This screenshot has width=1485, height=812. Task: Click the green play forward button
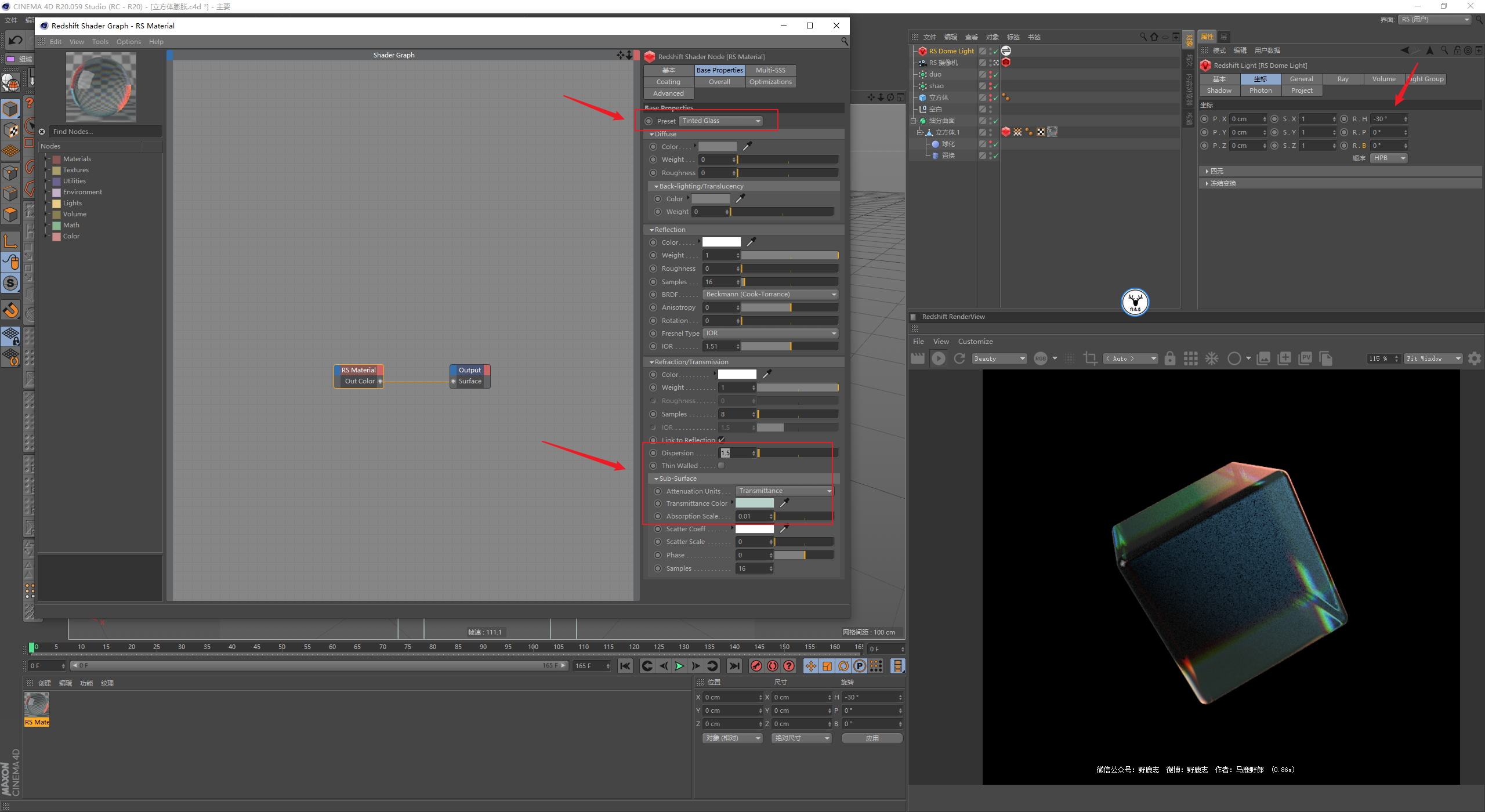[679, 666]
